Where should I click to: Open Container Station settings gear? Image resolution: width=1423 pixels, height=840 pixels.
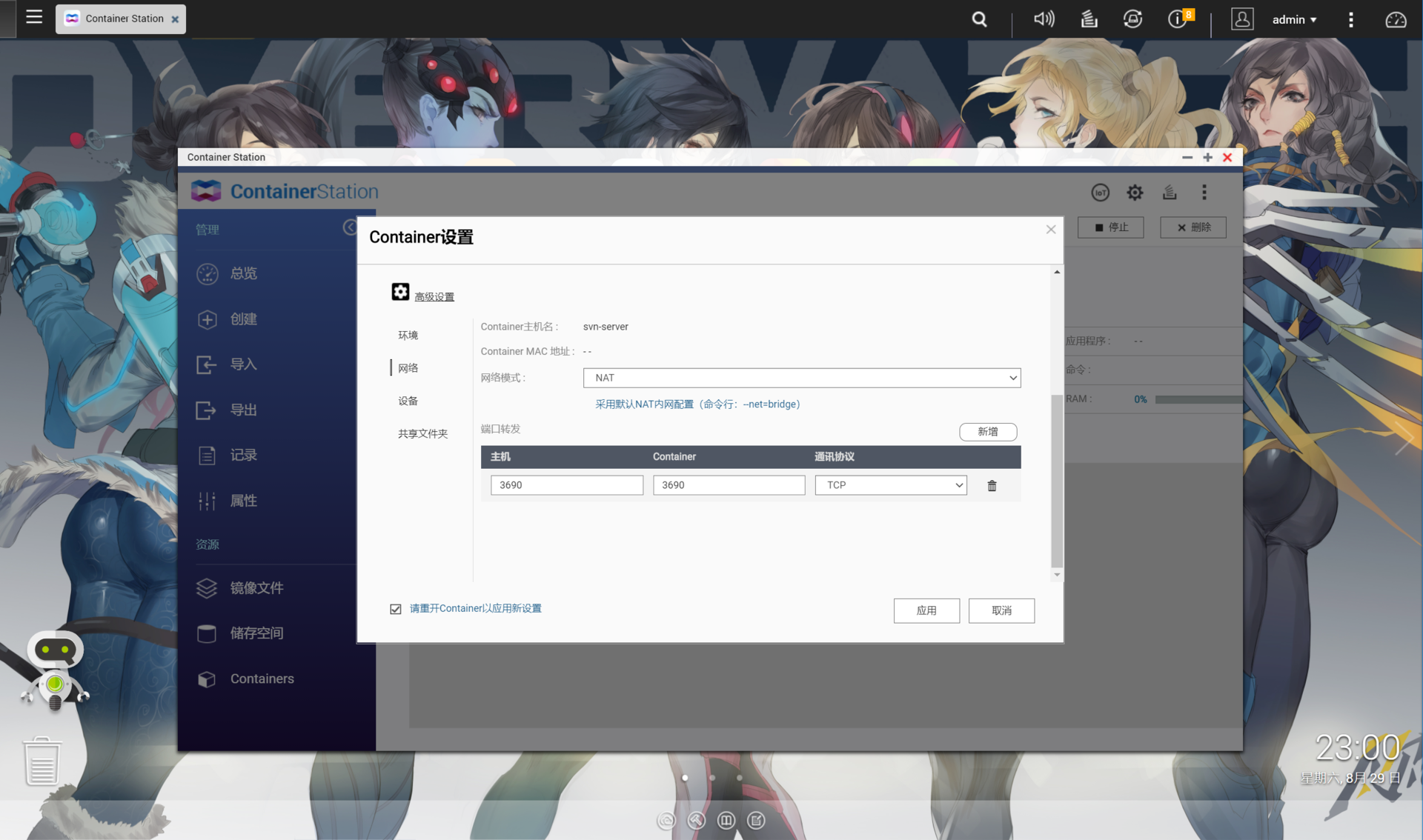1135,193
